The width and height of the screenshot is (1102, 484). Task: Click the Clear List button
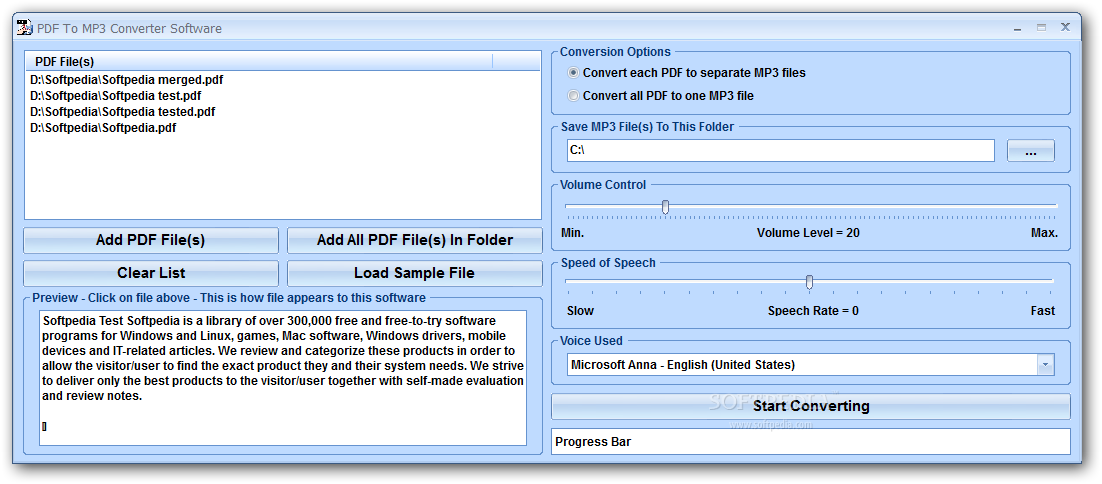(x=150, y=273)
